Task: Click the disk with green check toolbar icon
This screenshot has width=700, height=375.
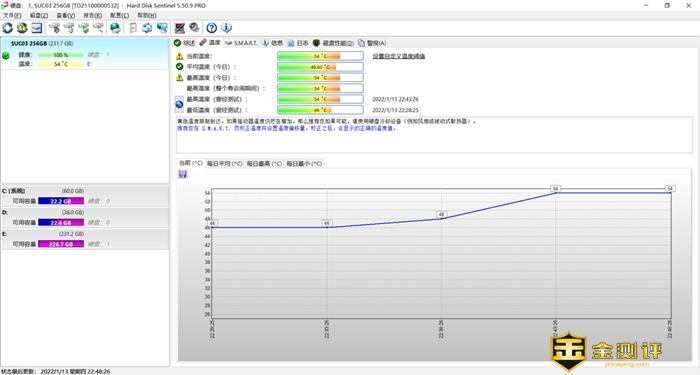Action: [x=83, y=28]
